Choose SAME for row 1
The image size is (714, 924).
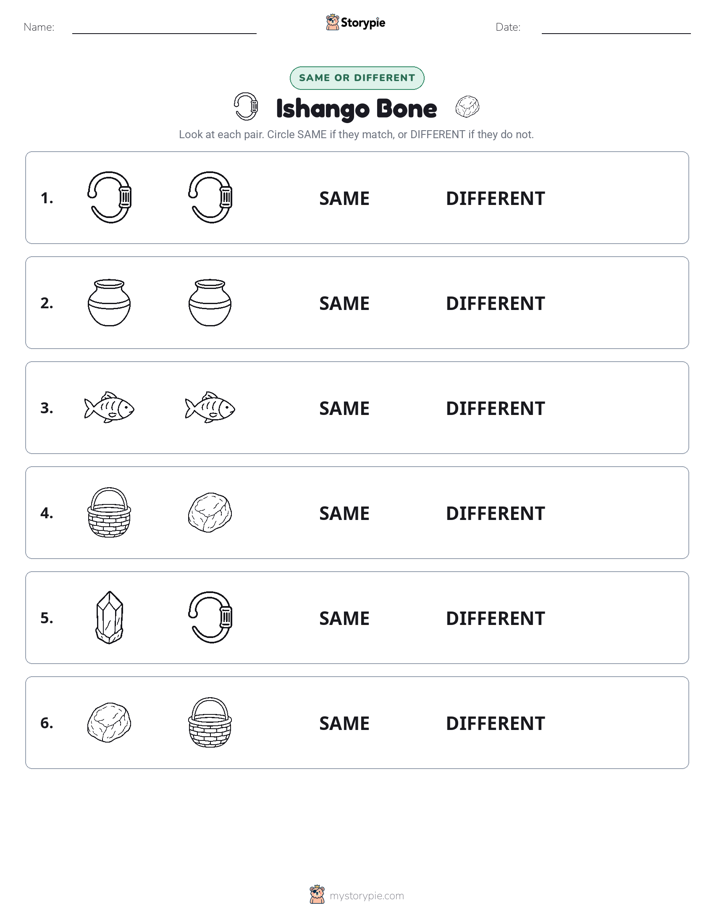click(x=344, y=199)
